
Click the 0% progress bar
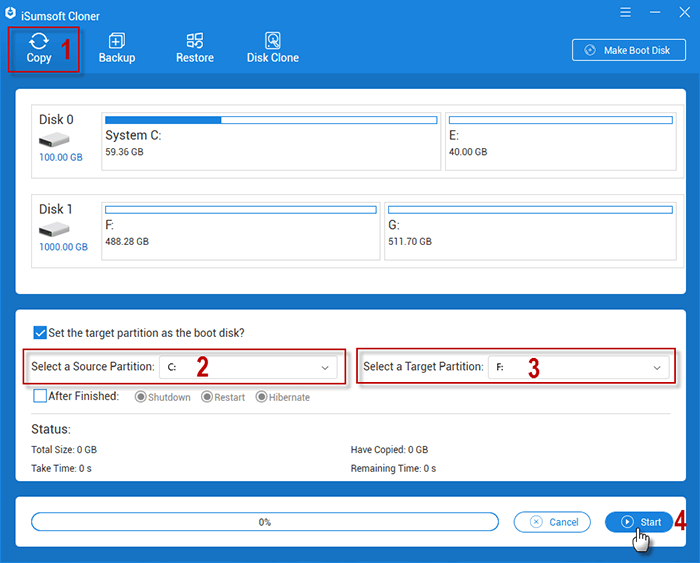point(265,522)
